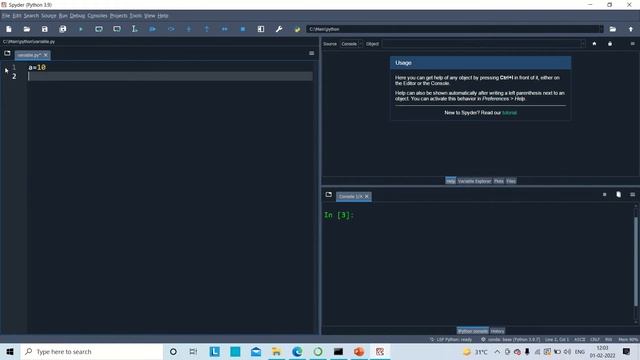Execute the current debug line
This screenshot has width=640, height=360.
coord(171,29)
